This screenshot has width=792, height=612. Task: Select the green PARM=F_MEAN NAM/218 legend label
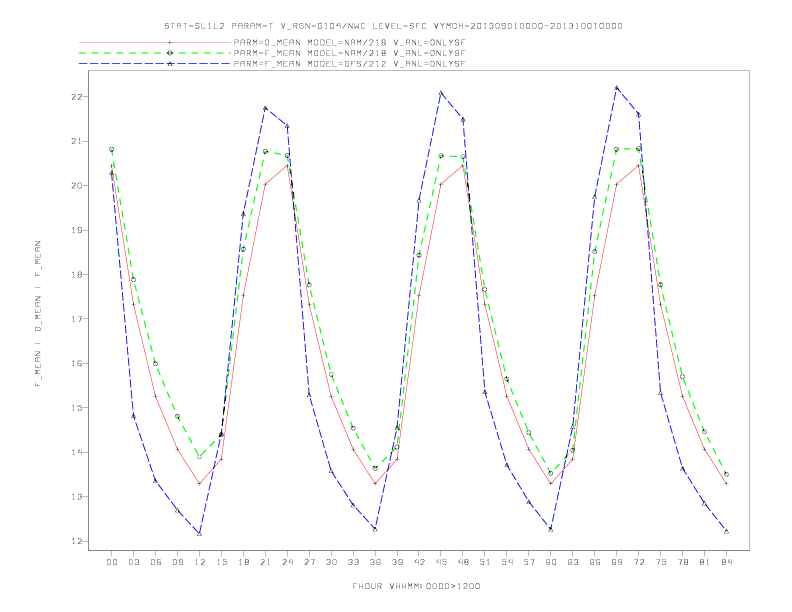349,53
